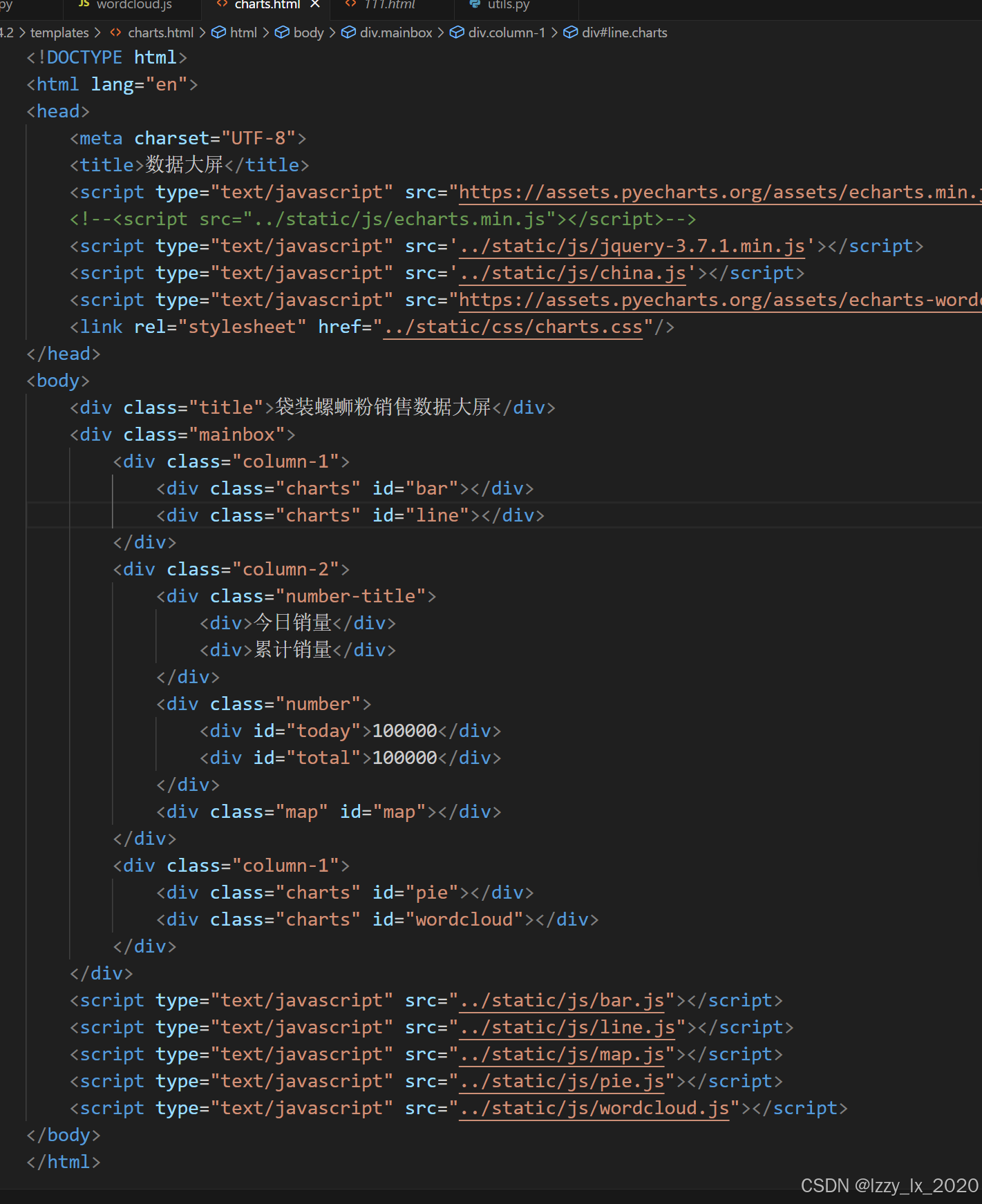Click the file icon before charts.html breadcrumb
This screenshot has height=1204, width=982.
point(116,32)
